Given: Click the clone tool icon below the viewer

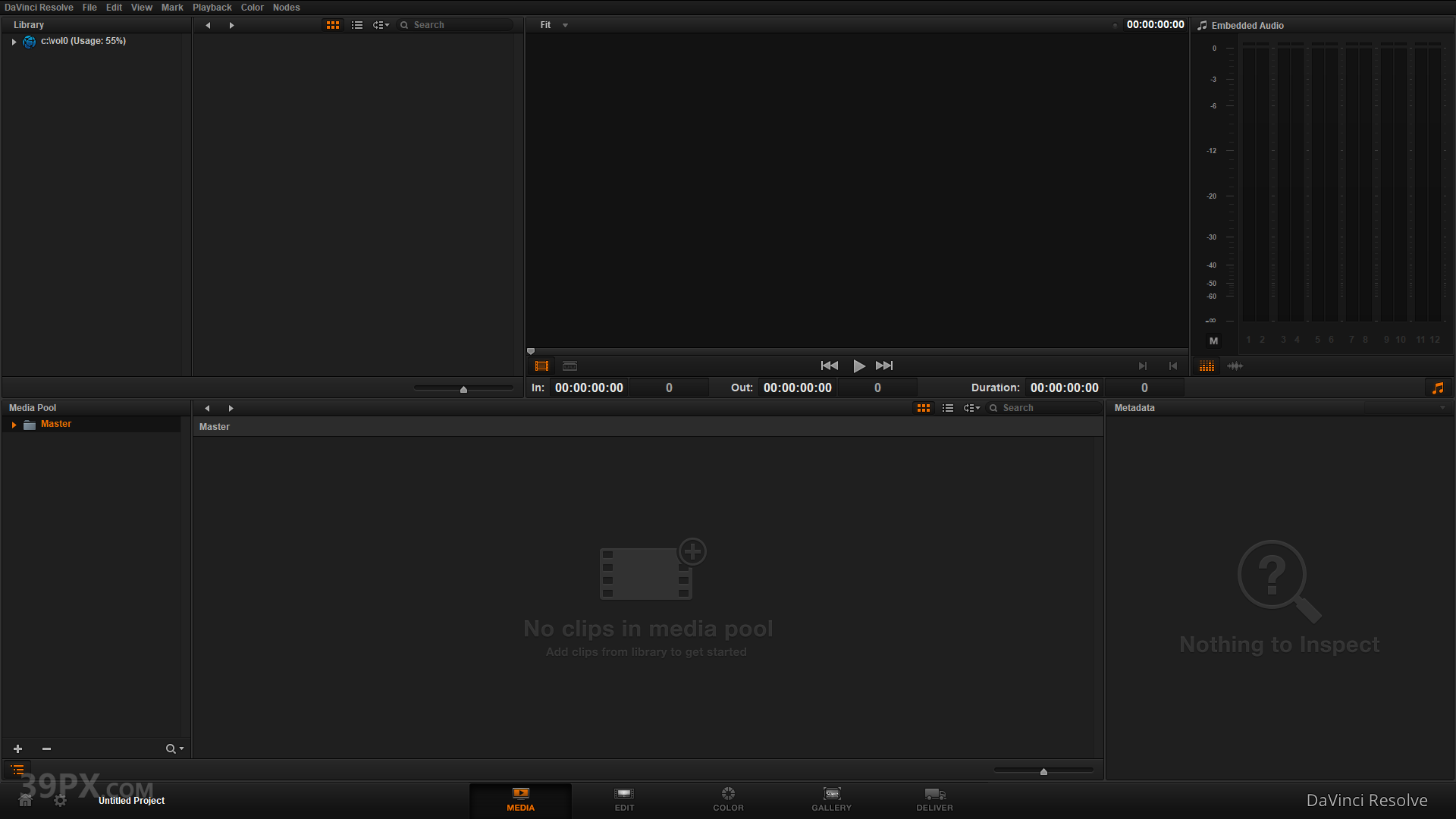Looking at the screenshot, I should [570, 366].
